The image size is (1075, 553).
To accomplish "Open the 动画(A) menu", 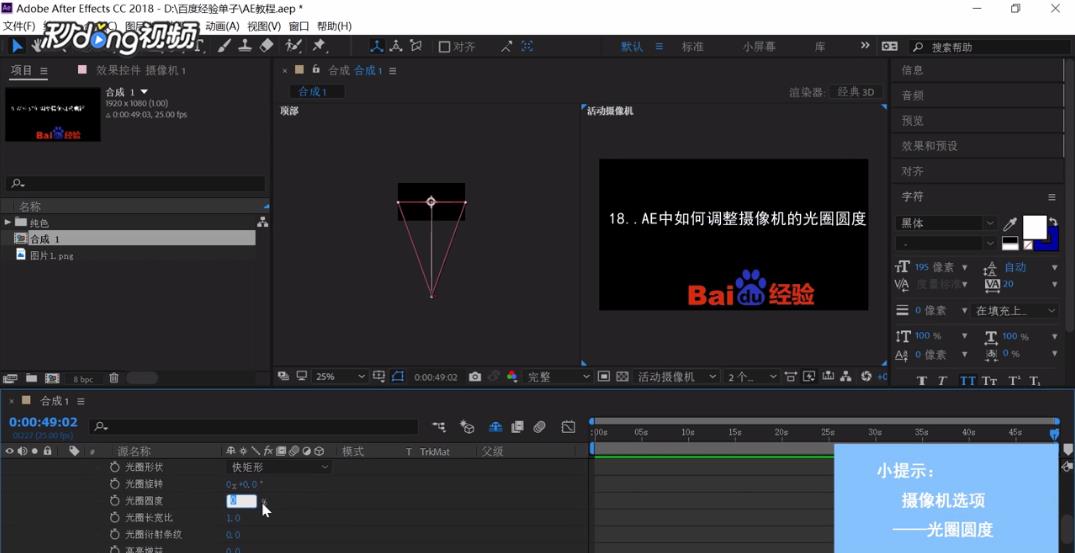I will 222,26.
